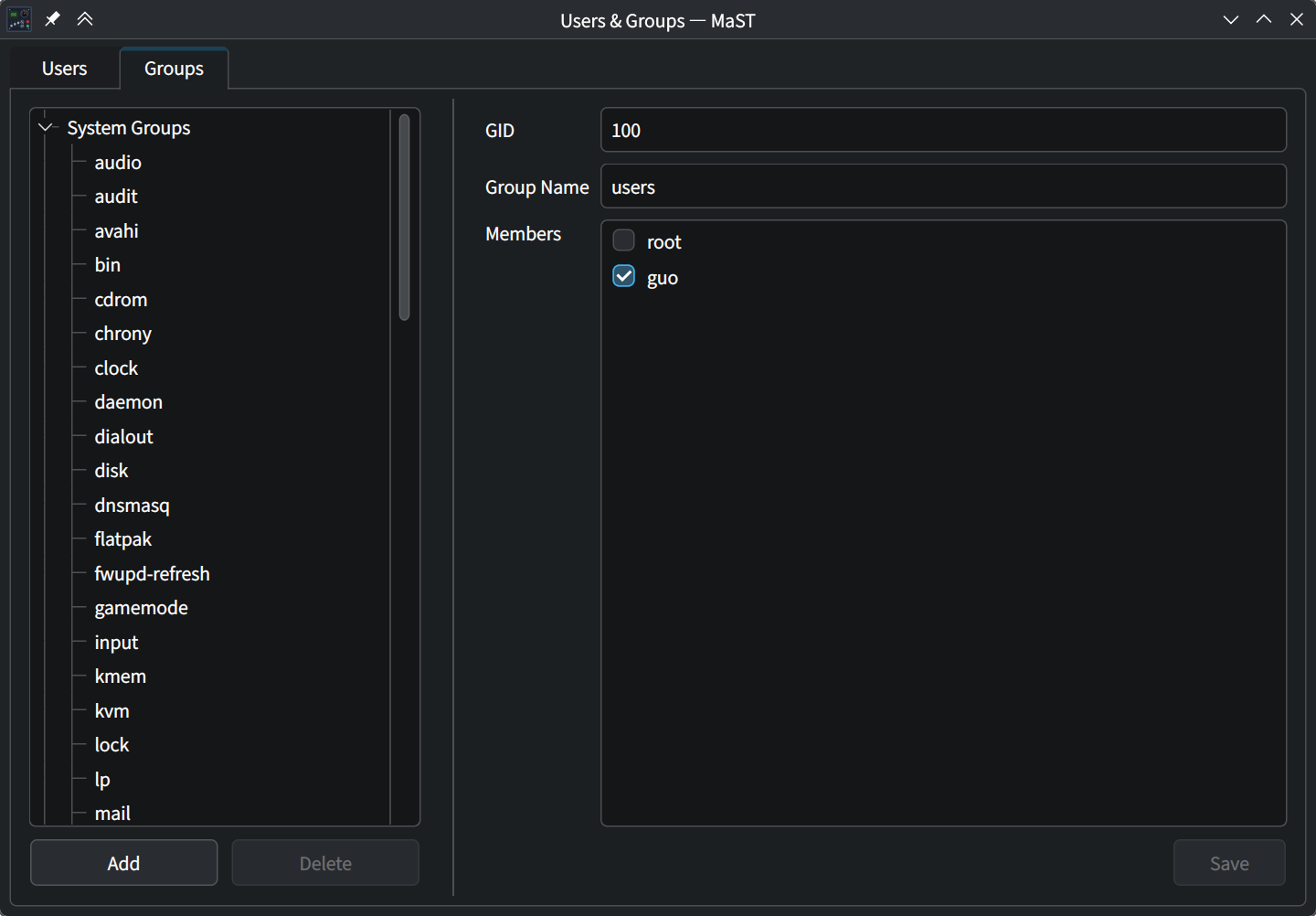Select the flatpak group
This screenshot has height=916, width=1316.
click(123, 539)
